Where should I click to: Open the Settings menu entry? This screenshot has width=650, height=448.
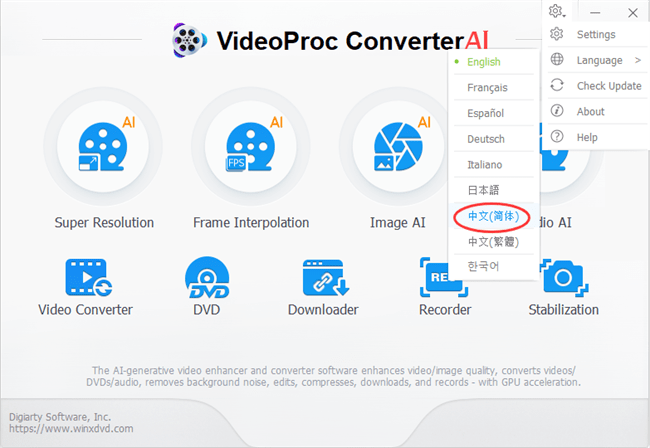point(596,34)
